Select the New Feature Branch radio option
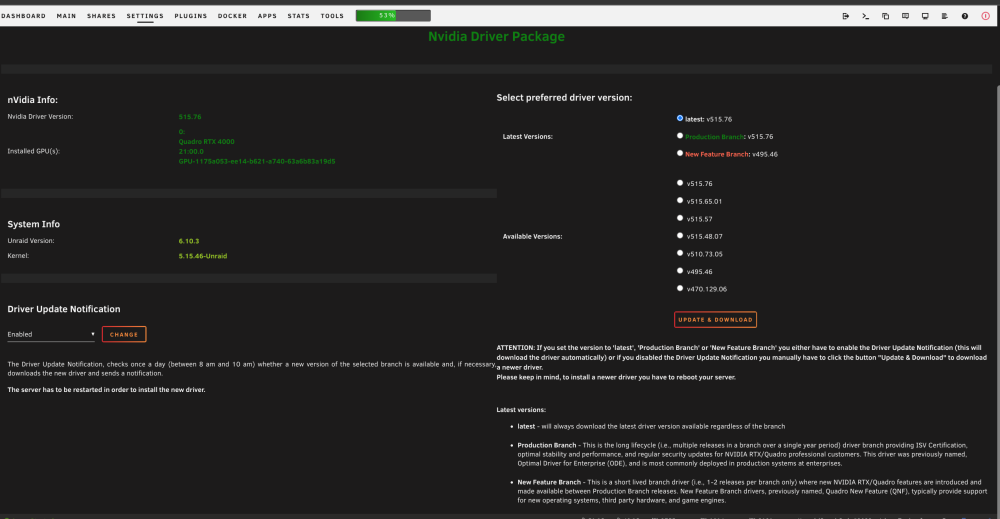1000x519 pixels. pos(680,153)
